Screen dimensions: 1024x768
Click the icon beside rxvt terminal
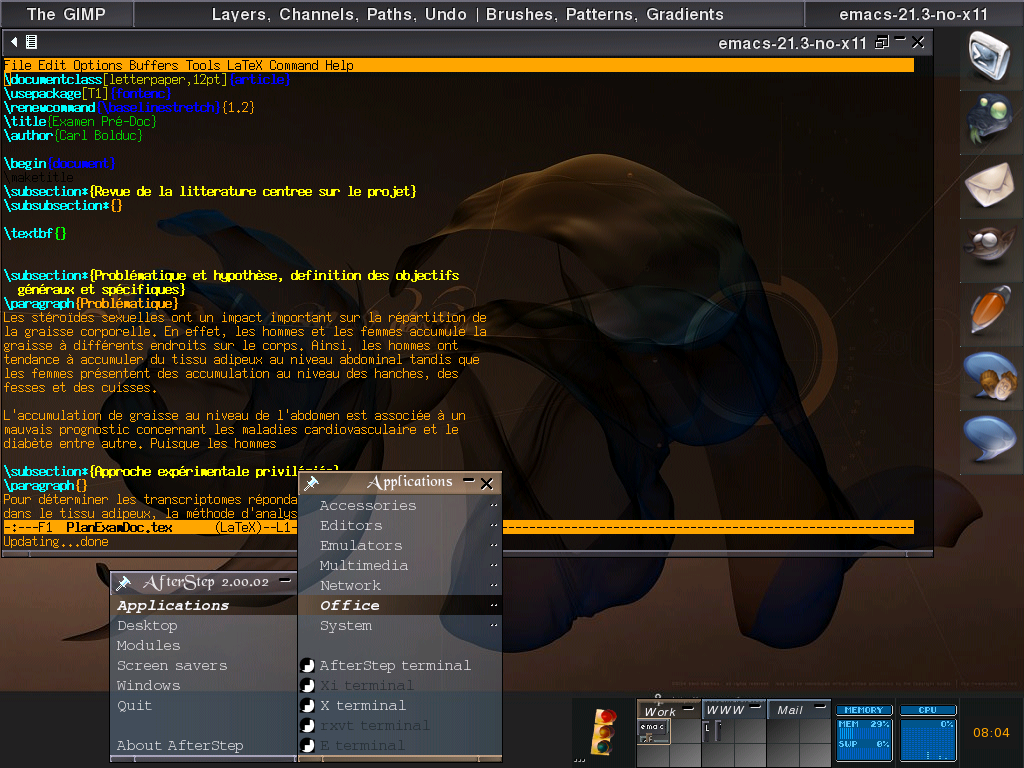pos(307,726)
